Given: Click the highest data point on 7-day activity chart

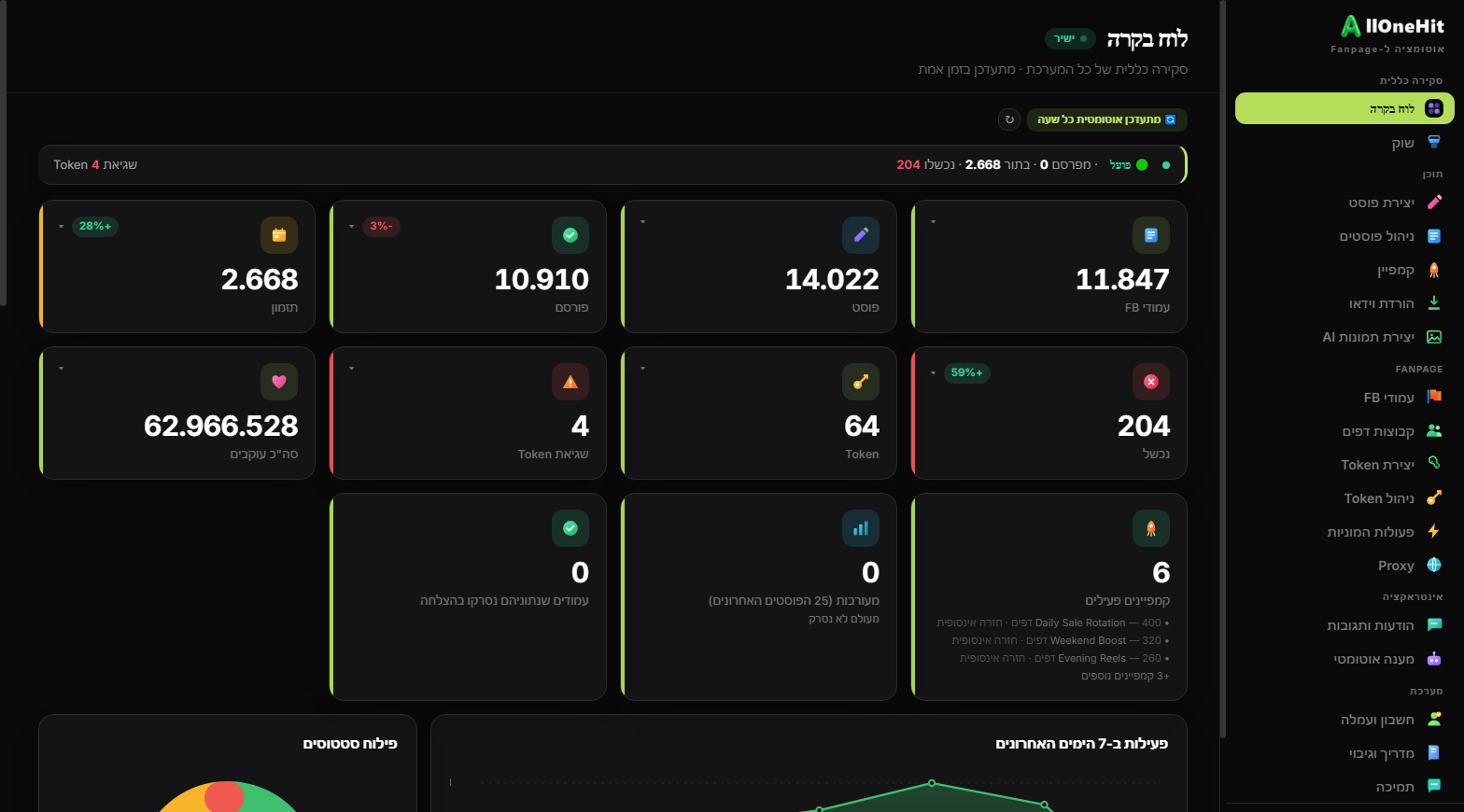Looking at the screenshot, I should click(932, 783).
